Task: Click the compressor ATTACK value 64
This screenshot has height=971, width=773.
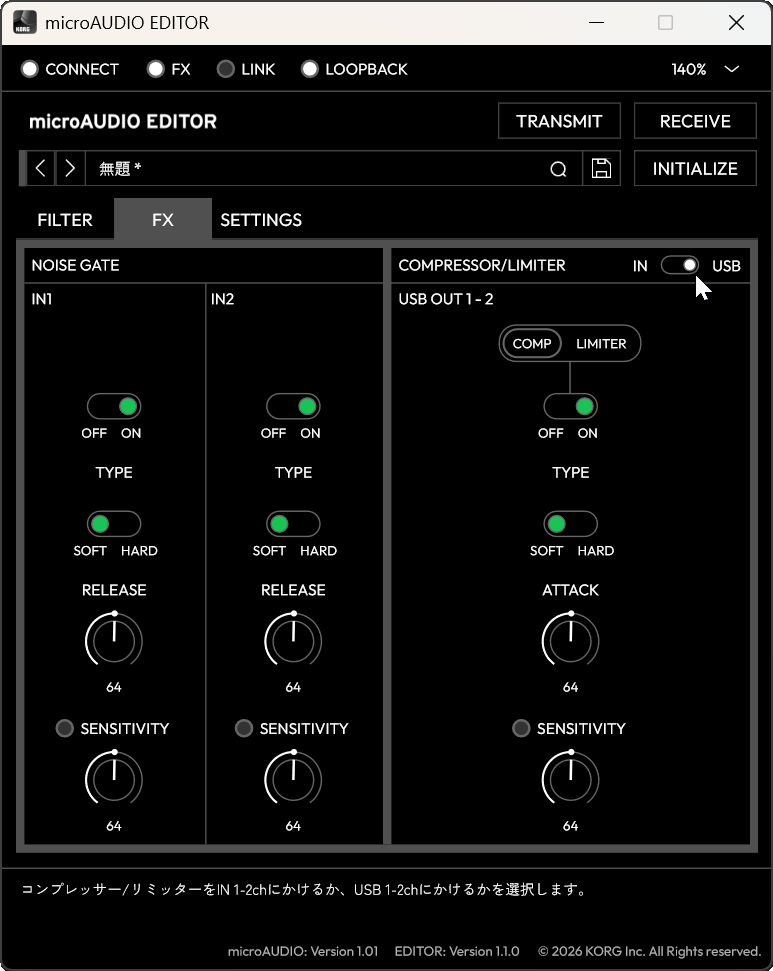Action: pos(570,687)
